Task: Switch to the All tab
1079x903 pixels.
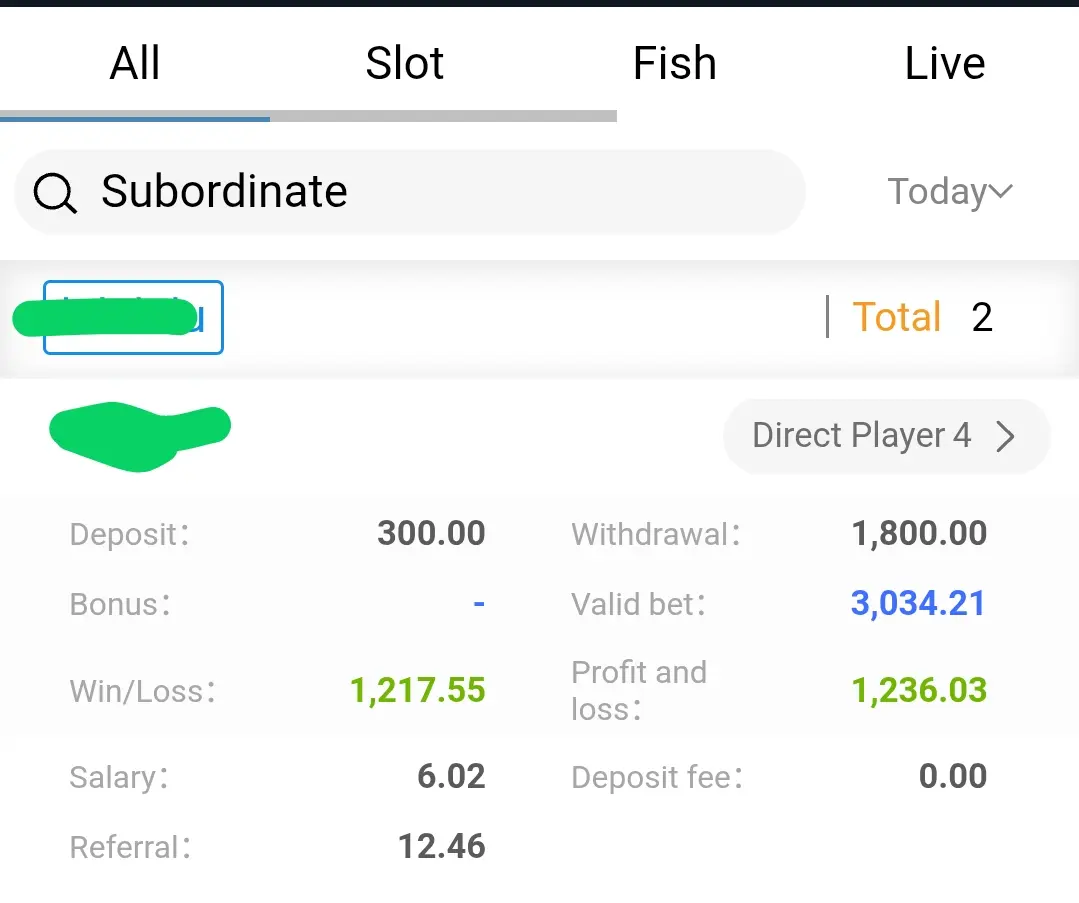Action: [x=135, y=63]
